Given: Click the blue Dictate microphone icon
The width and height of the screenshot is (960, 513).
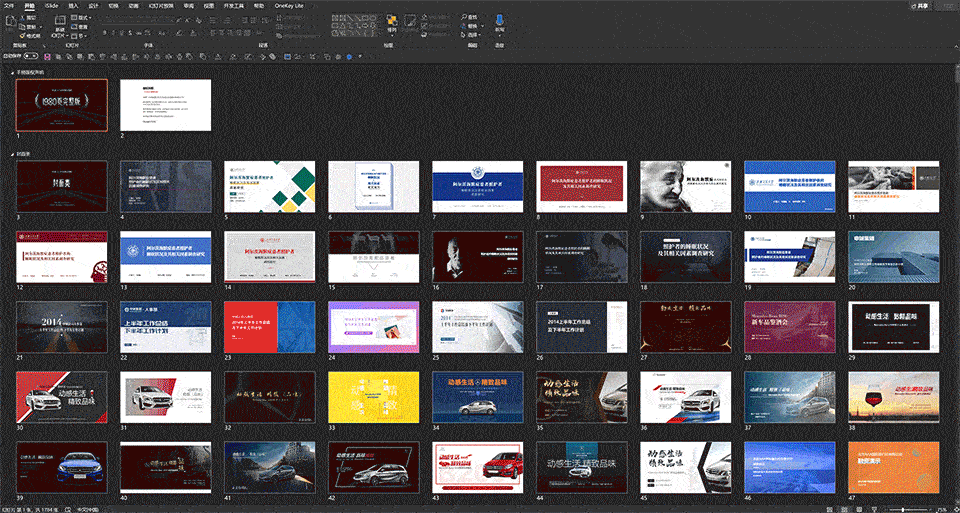Looking at the screenshot, I should tap(500, 20).
